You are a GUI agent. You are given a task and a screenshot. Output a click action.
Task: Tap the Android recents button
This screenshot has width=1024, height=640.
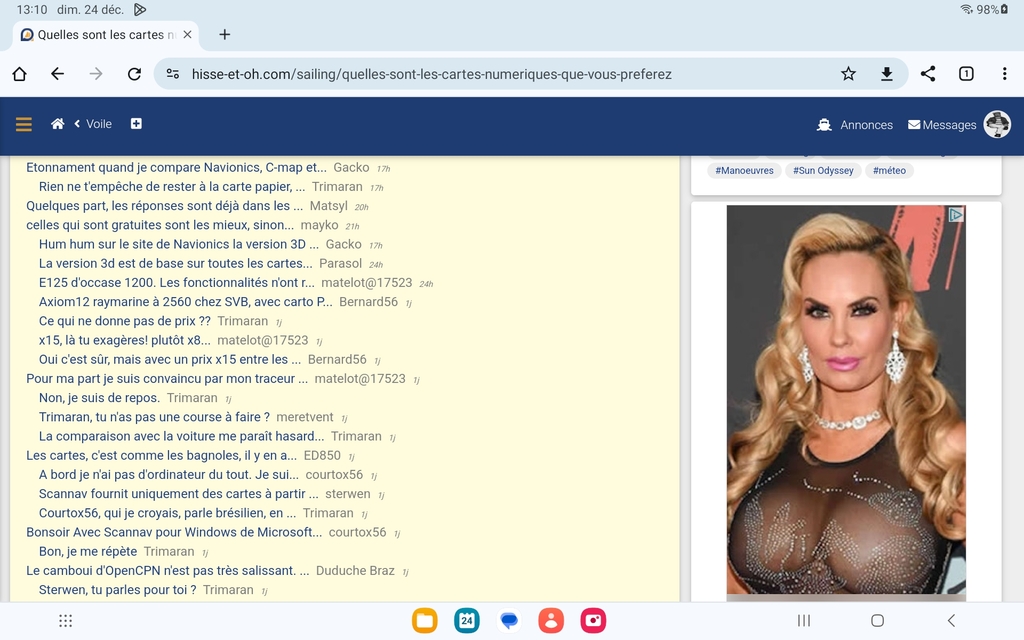[x=804, y=620]
